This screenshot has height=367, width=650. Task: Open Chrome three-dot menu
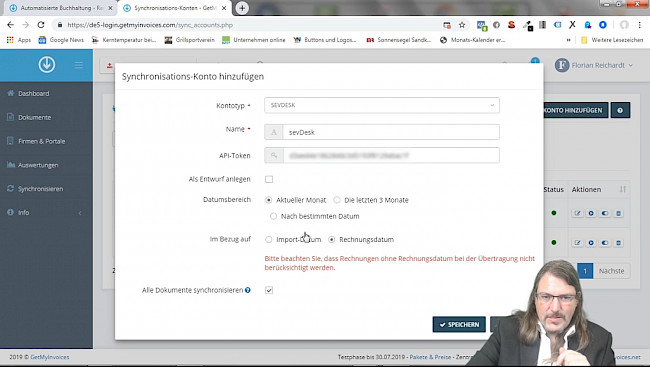pos(640,25)
